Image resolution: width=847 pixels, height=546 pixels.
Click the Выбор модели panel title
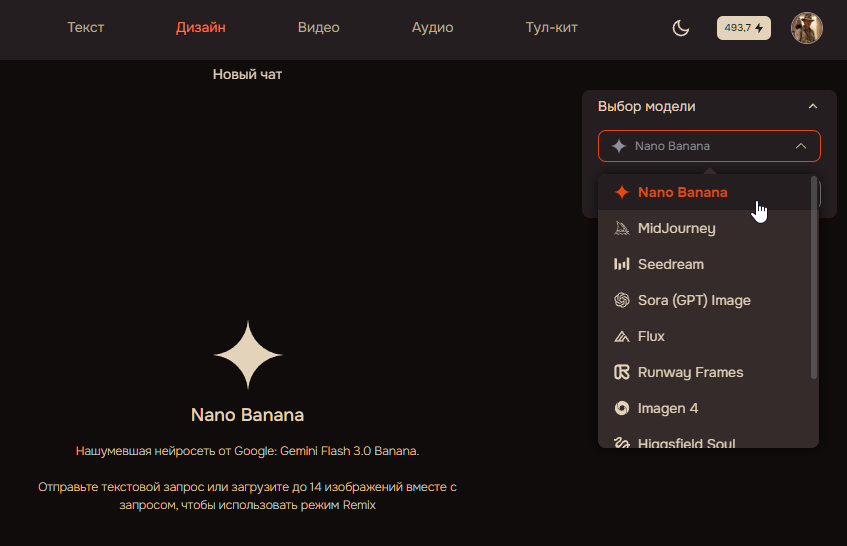pos(647,106)
